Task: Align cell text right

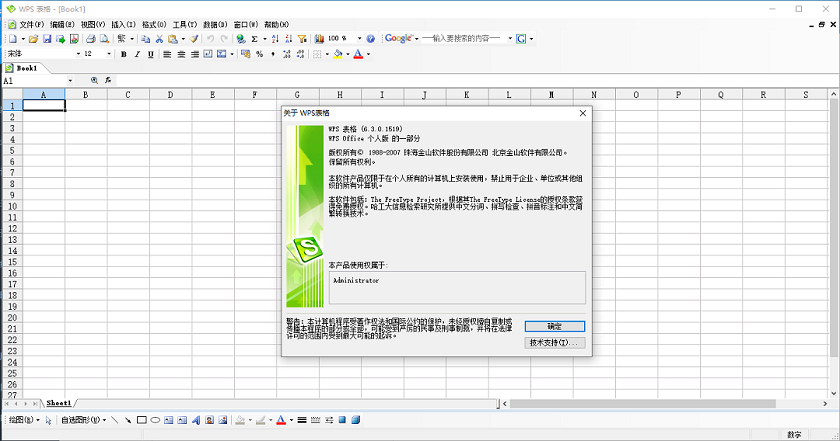Action: pyautogui.click(x=194, y=54)
